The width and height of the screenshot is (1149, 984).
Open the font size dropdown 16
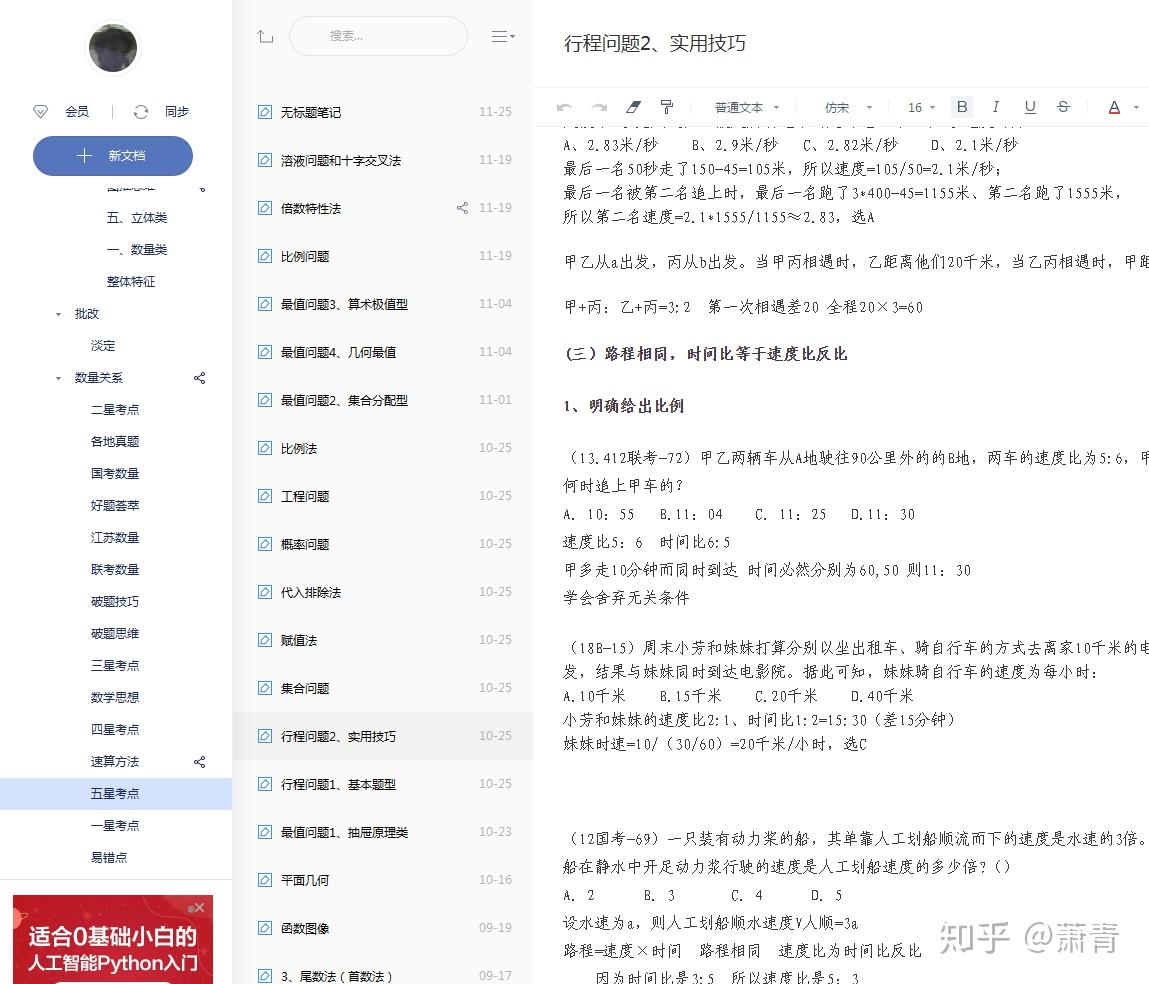coord(921,108)
